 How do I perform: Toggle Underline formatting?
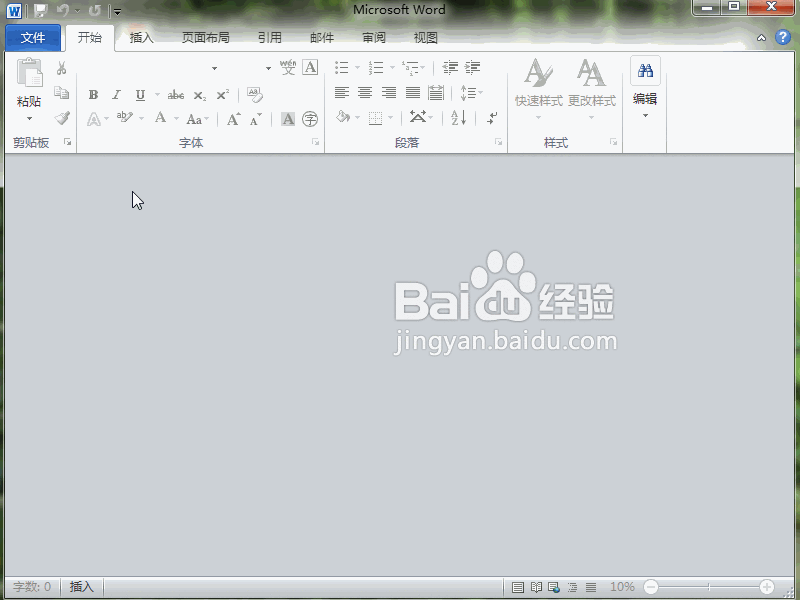coord(140,95)
